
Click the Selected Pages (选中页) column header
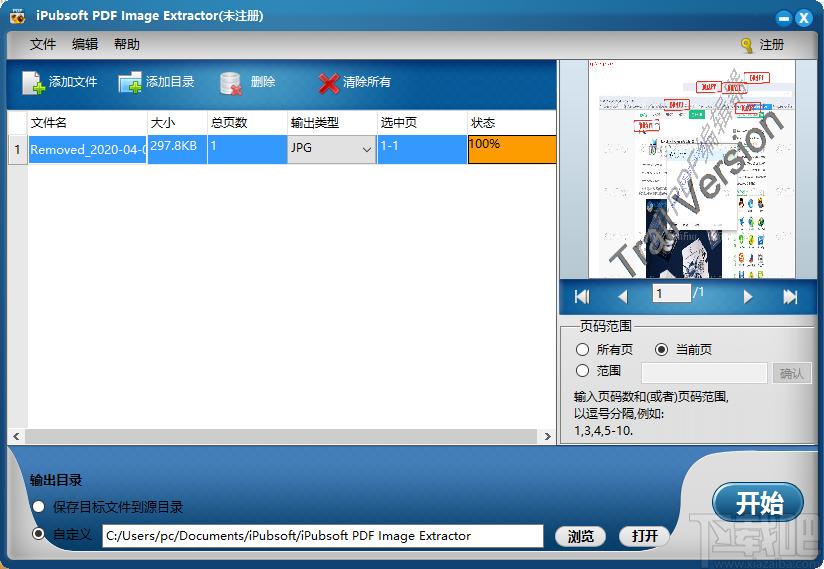click(422, 122)
